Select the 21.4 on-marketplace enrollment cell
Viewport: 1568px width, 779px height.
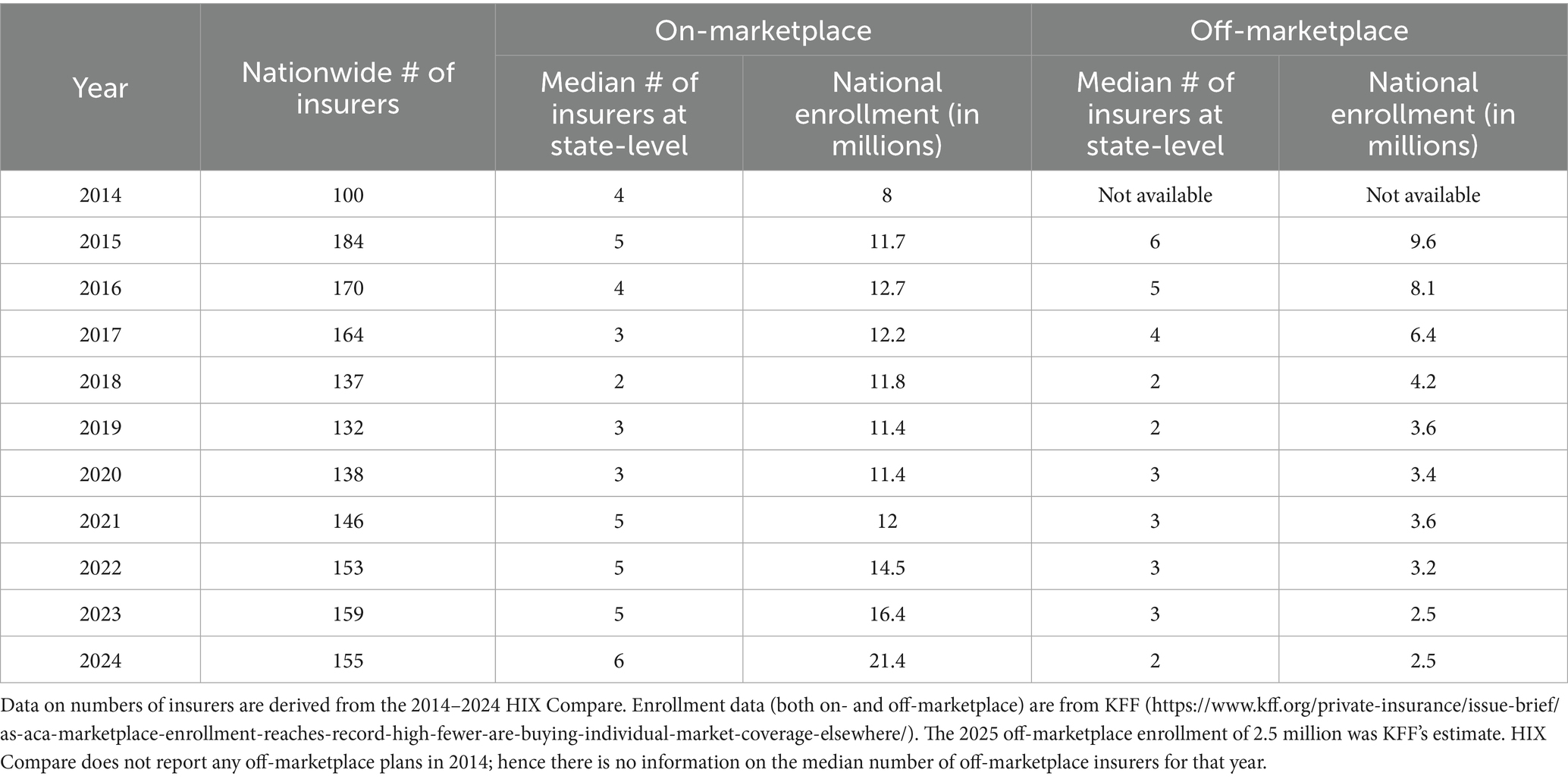[x=886, y=661]
